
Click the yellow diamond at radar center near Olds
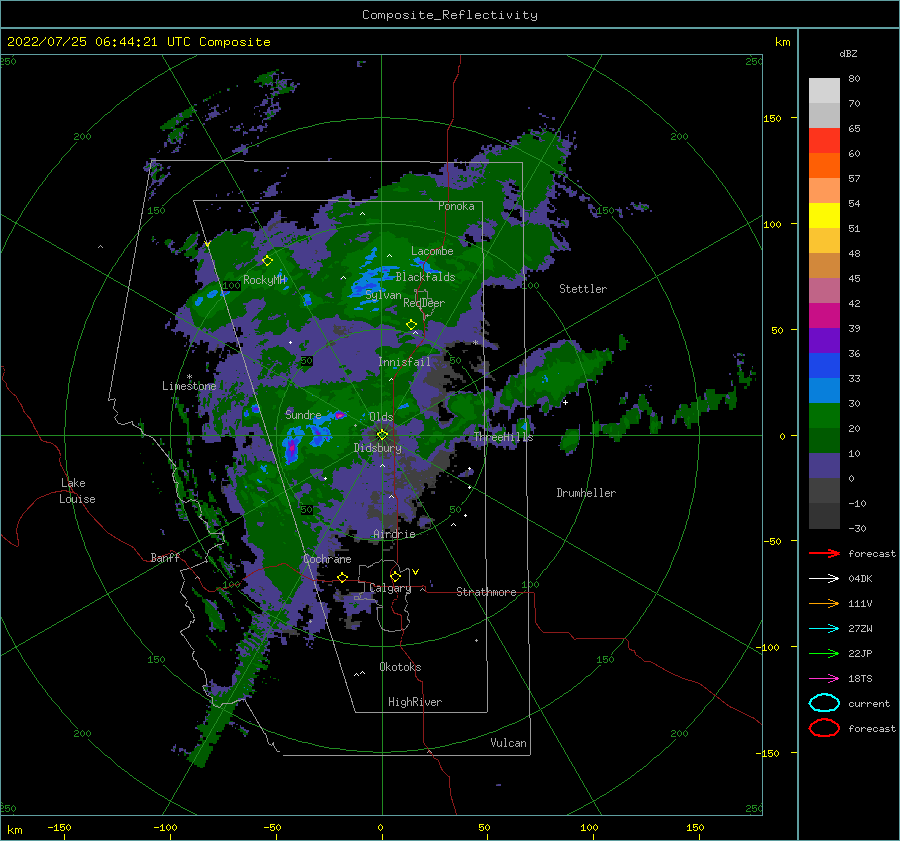382,435
